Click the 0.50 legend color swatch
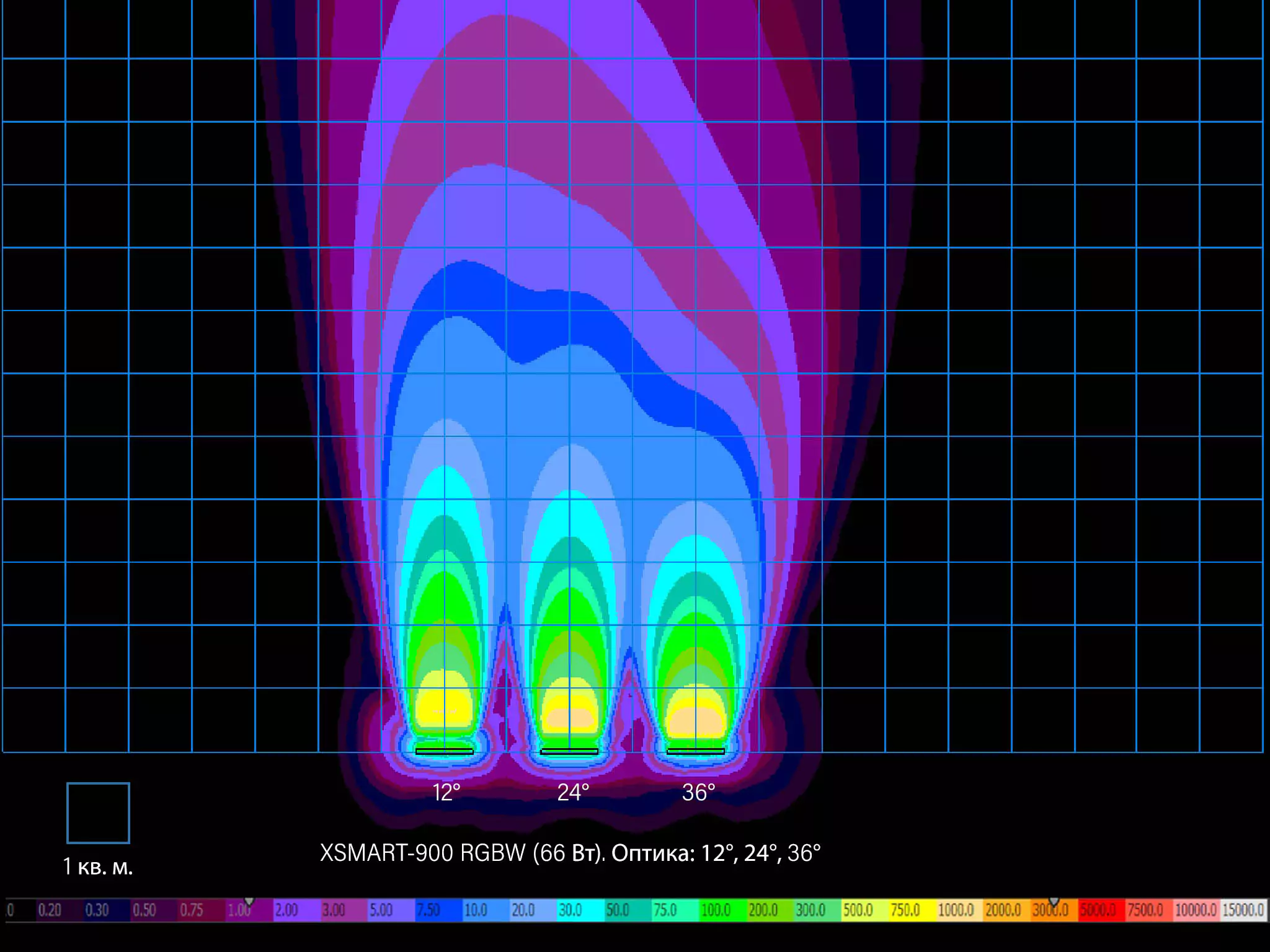Image resolution: width=1270 pixels, height=952 pixels. [154, 910]
